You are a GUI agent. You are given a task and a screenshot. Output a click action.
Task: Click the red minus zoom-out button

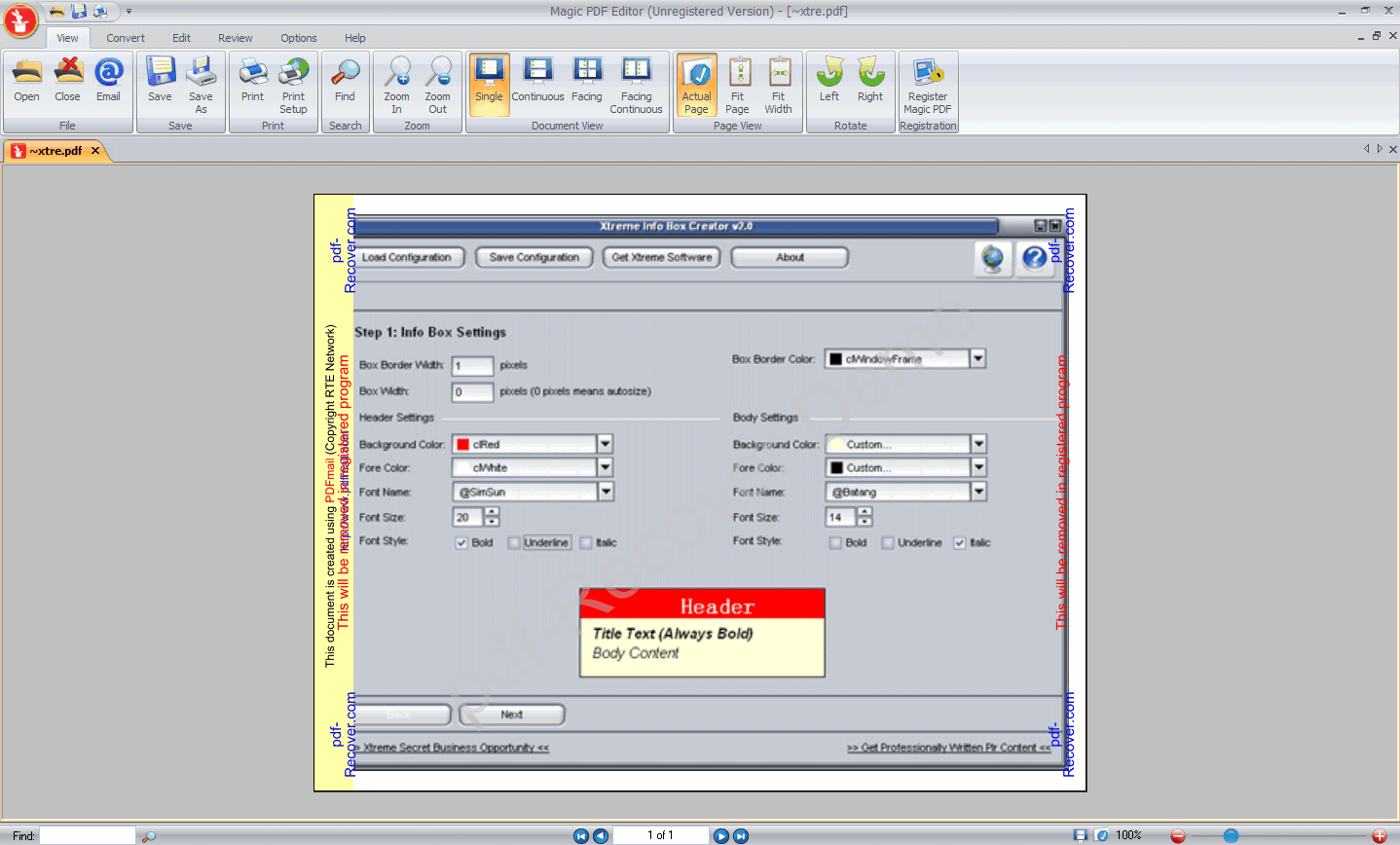1178,835
